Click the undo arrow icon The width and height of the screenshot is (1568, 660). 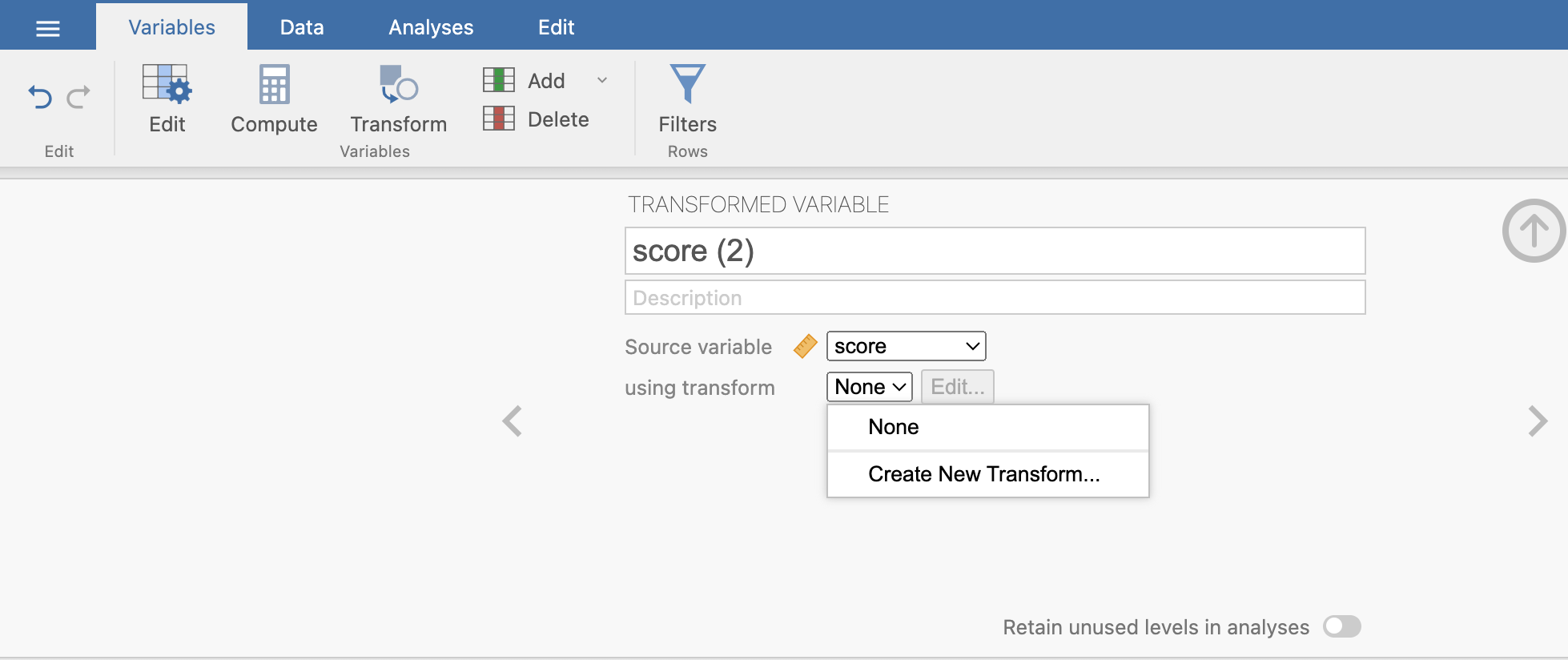tap(40, 97)
